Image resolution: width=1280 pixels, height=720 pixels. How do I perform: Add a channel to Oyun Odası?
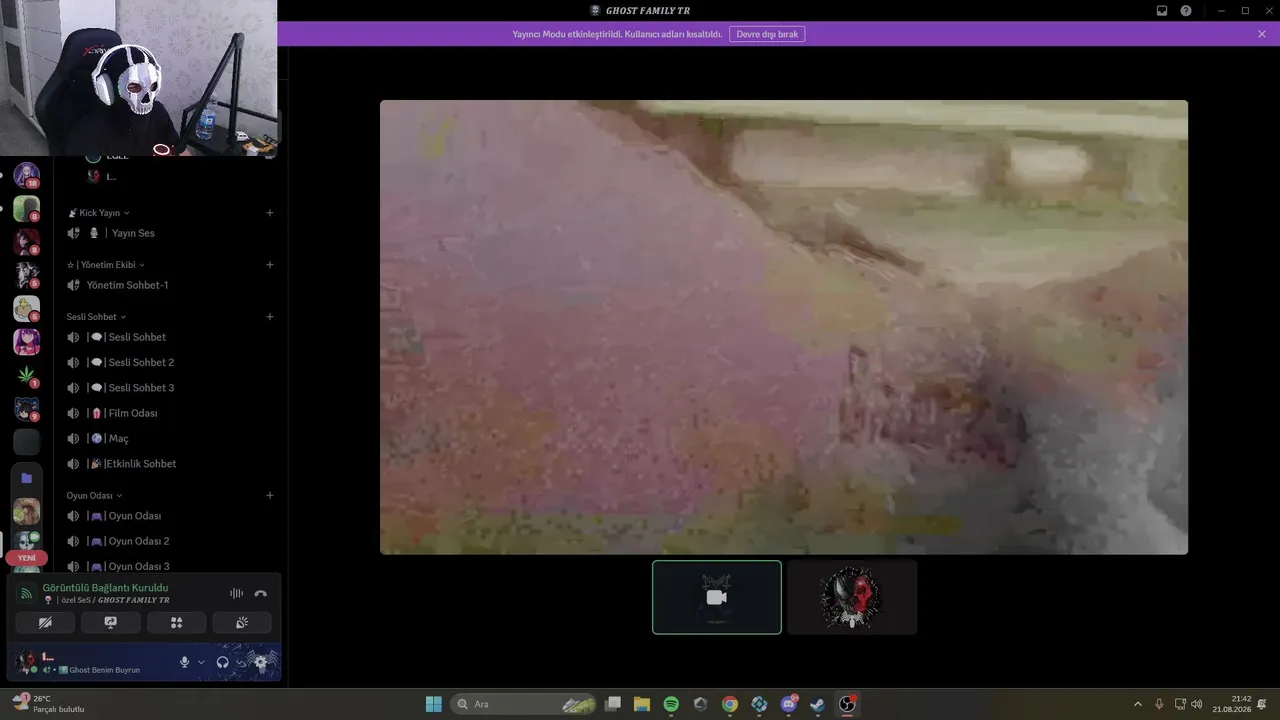coord(270,495)
